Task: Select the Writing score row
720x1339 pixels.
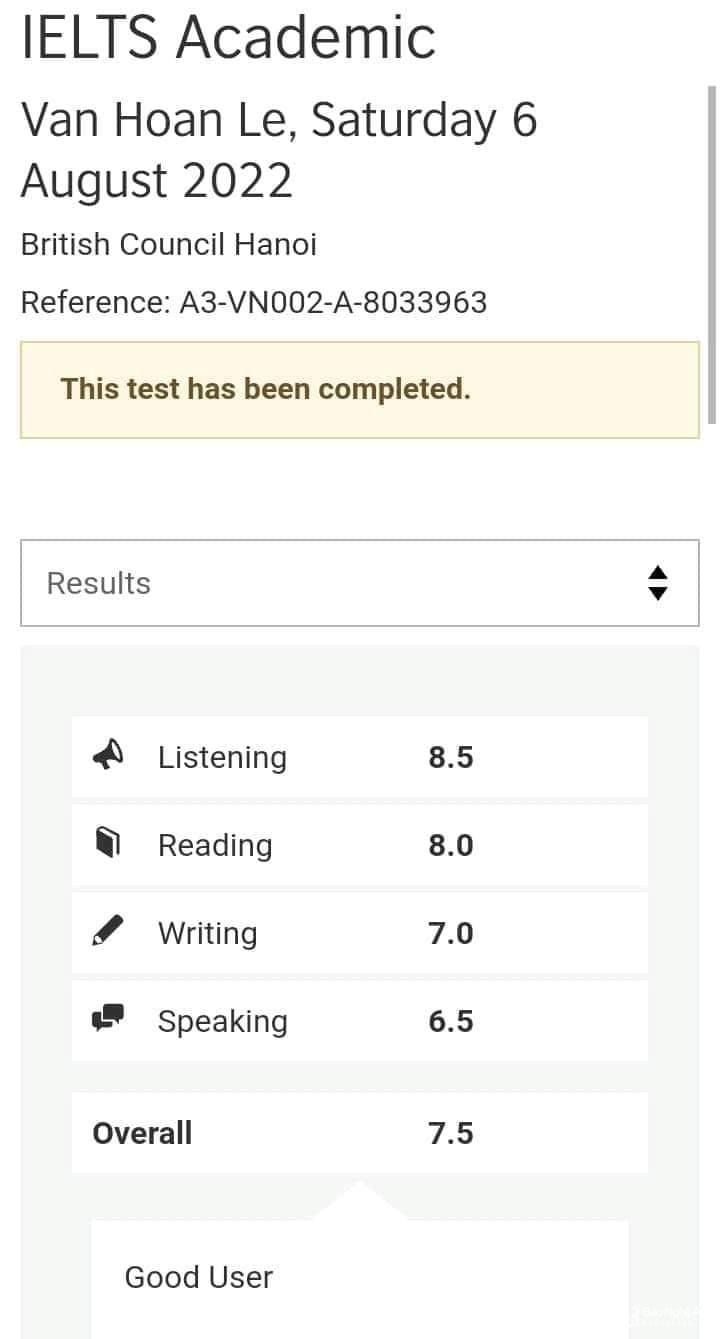Action: (x=360, y=933)
